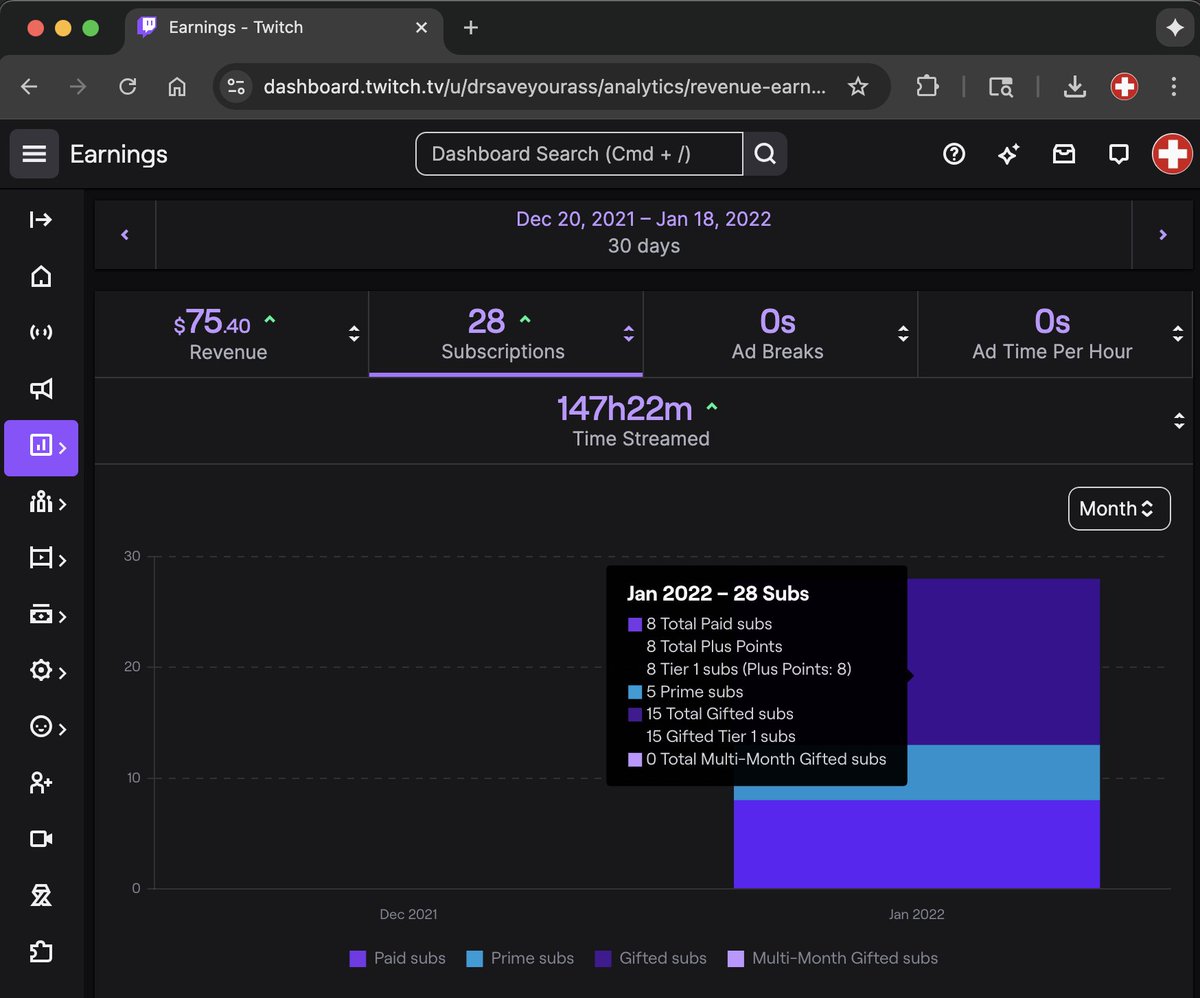Open the whispers chat bubble icon

[1119, 154]
